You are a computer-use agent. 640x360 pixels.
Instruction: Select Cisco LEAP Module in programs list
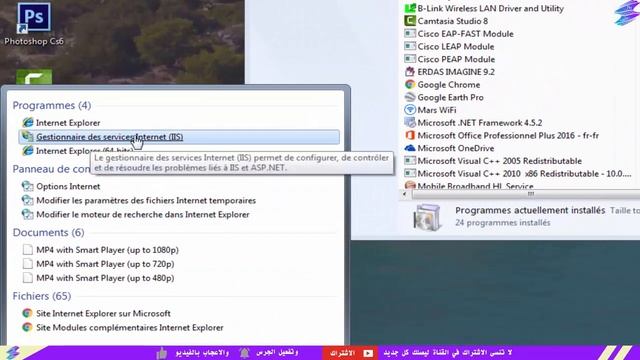click(456, 47)
